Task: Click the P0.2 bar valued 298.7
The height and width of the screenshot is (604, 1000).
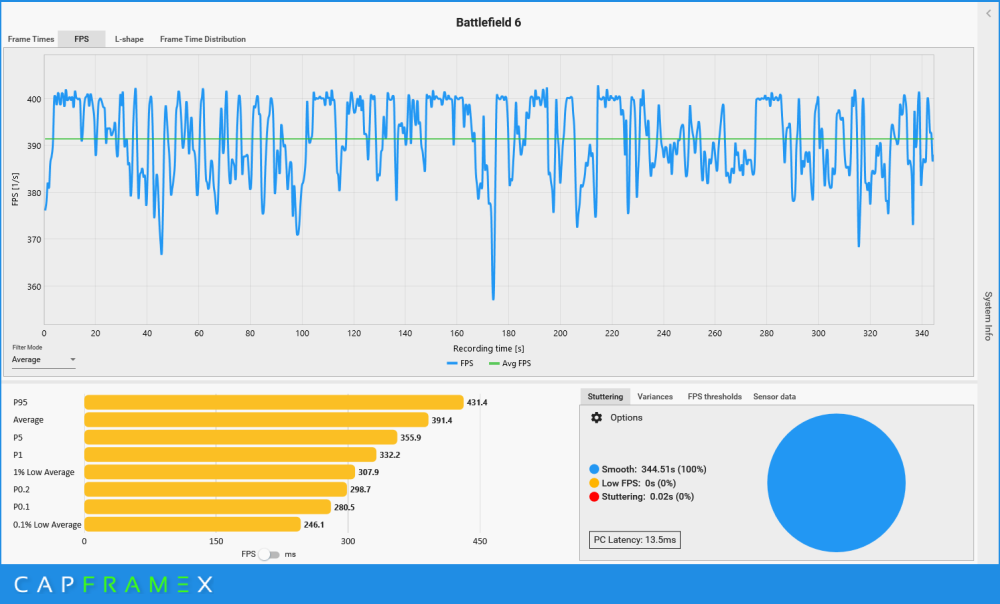Action: point(216,489)
